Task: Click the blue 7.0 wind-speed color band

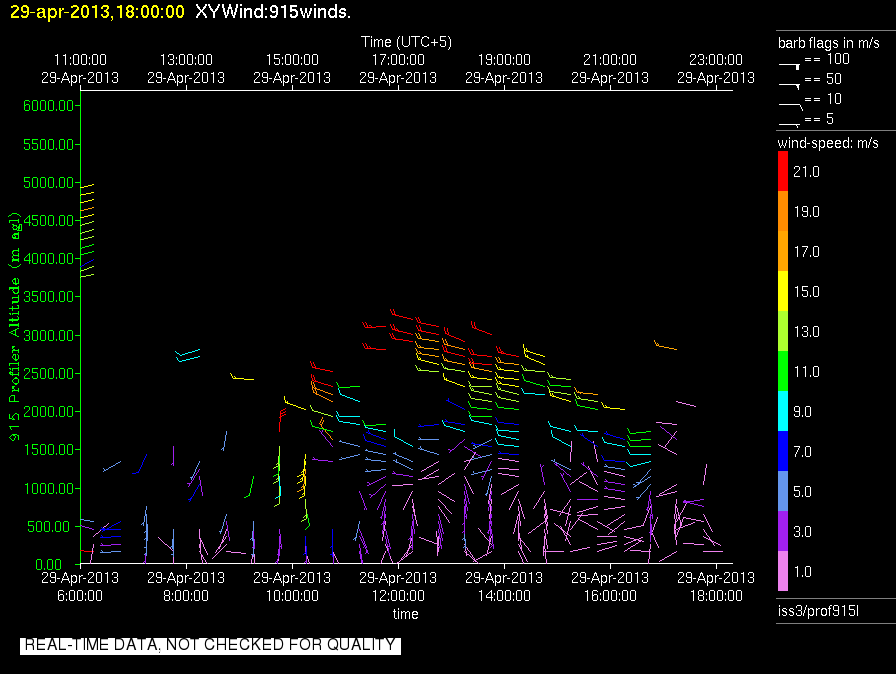Action: coord(783,451)
